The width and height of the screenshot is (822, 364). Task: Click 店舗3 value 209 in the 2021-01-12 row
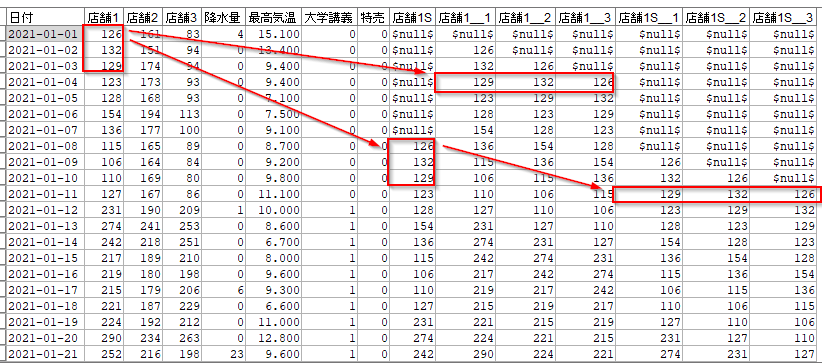coord(181,210)
